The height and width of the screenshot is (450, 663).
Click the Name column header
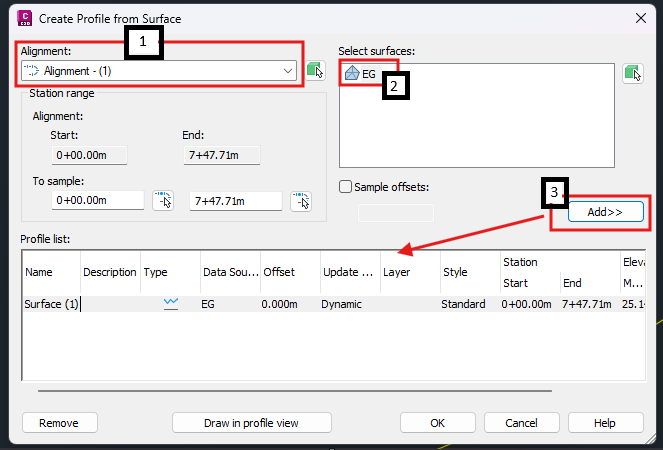pyautogui.click(x=38, y=272)
